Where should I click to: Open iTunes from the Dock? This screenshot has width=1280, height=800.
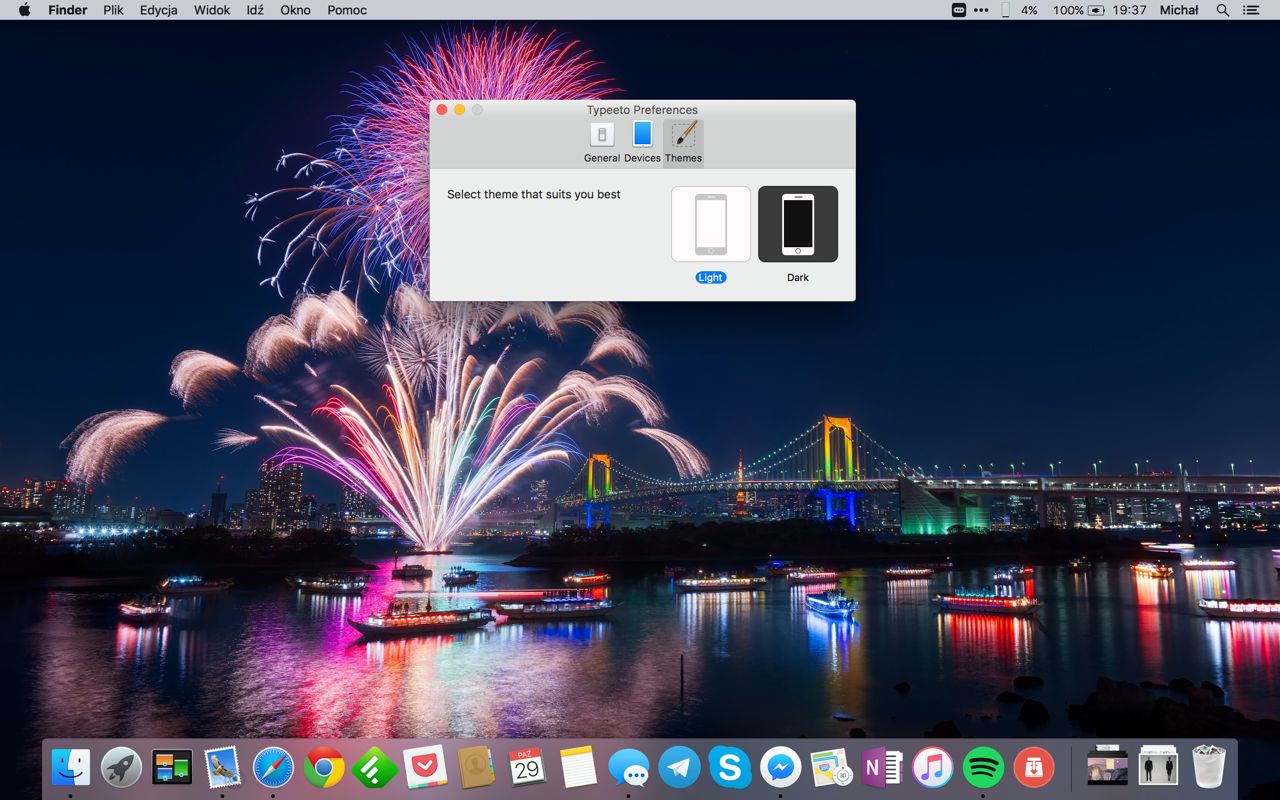coord(932,767)
